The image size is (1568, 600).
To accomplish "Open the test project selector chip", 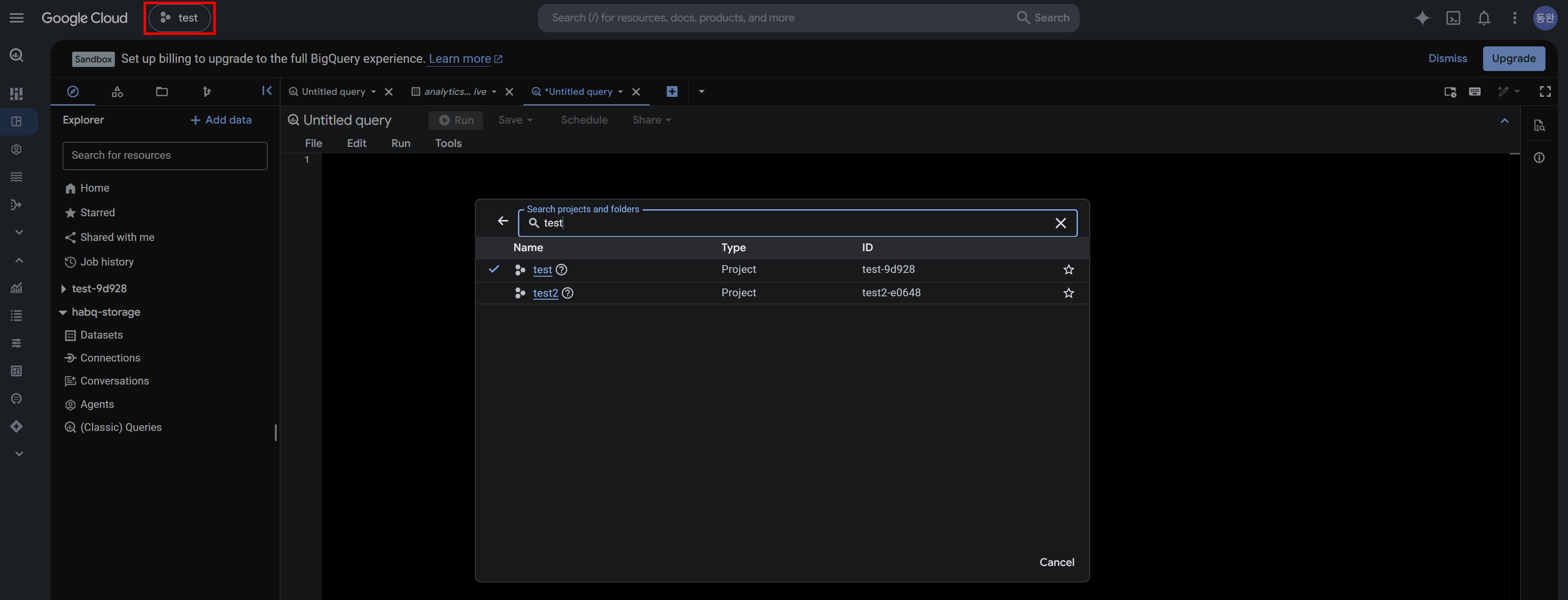I will click(180, 18).
